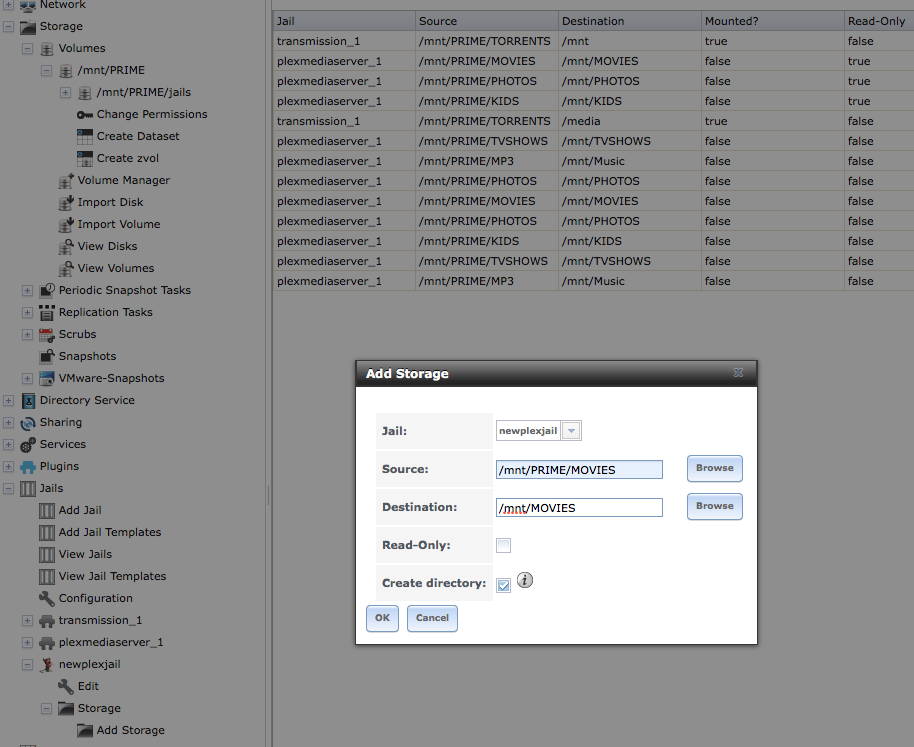Viewport: 914px width, 747px height.
Task: Sort table by Jail column header
Action: pos(344,21)
